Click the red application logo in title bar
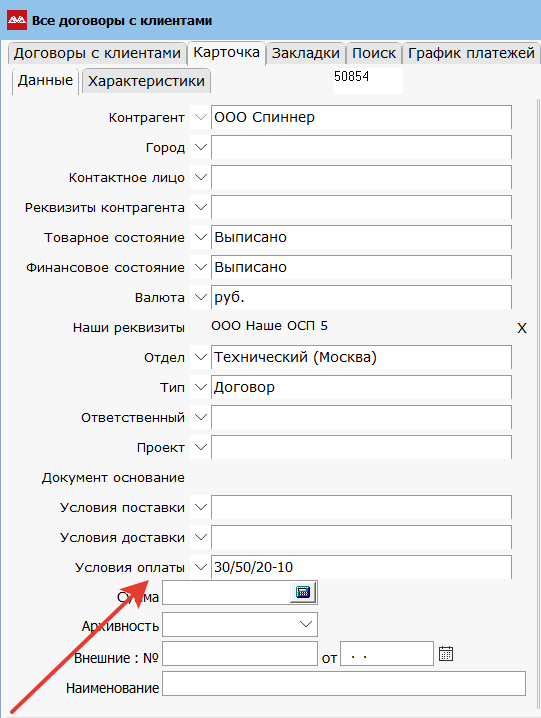Screen dimensions: 541x718 tap(17, 20)
